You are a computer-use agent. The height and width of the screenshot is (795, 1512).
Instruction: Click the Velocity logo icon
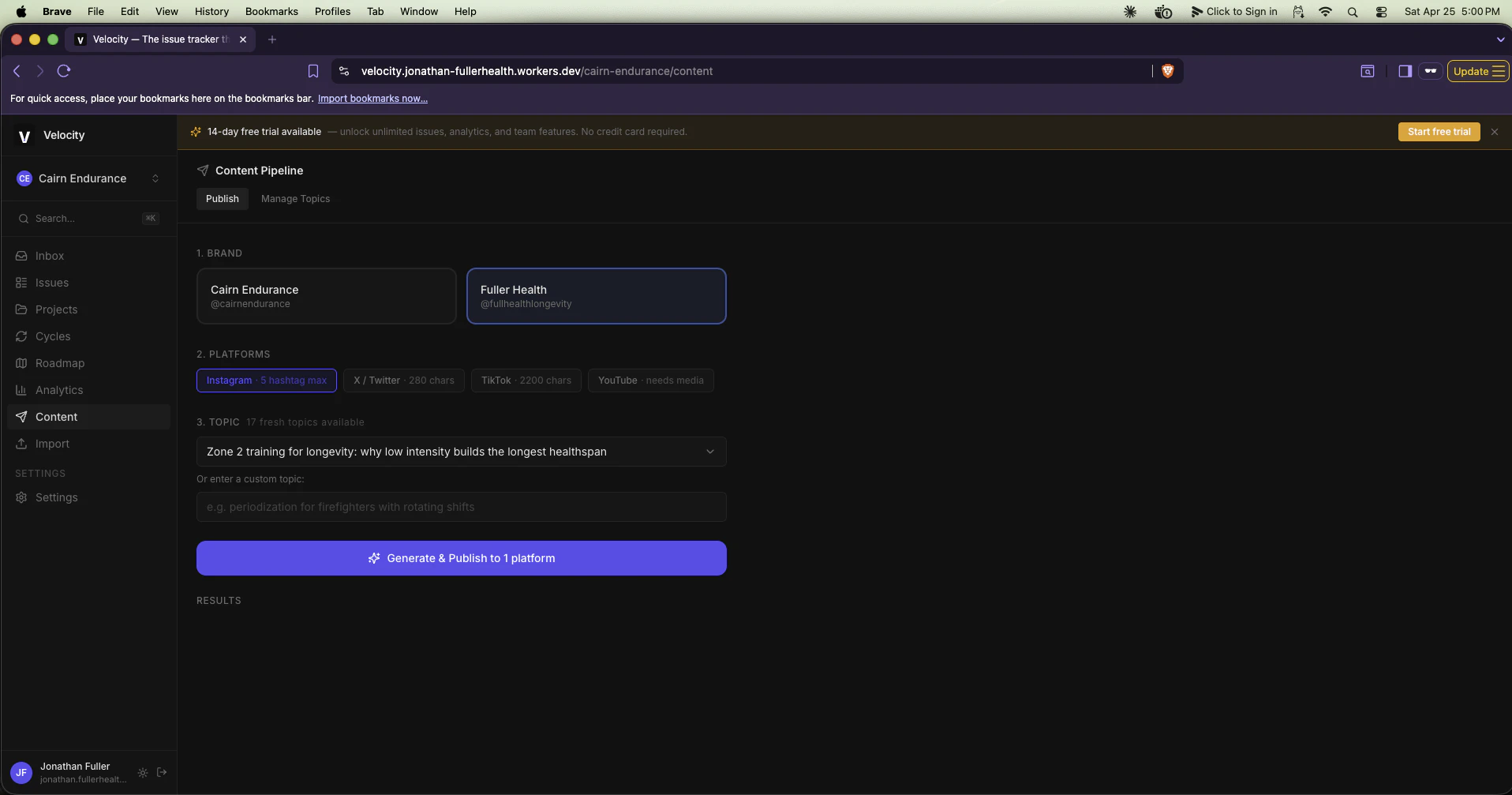point(24,136)
